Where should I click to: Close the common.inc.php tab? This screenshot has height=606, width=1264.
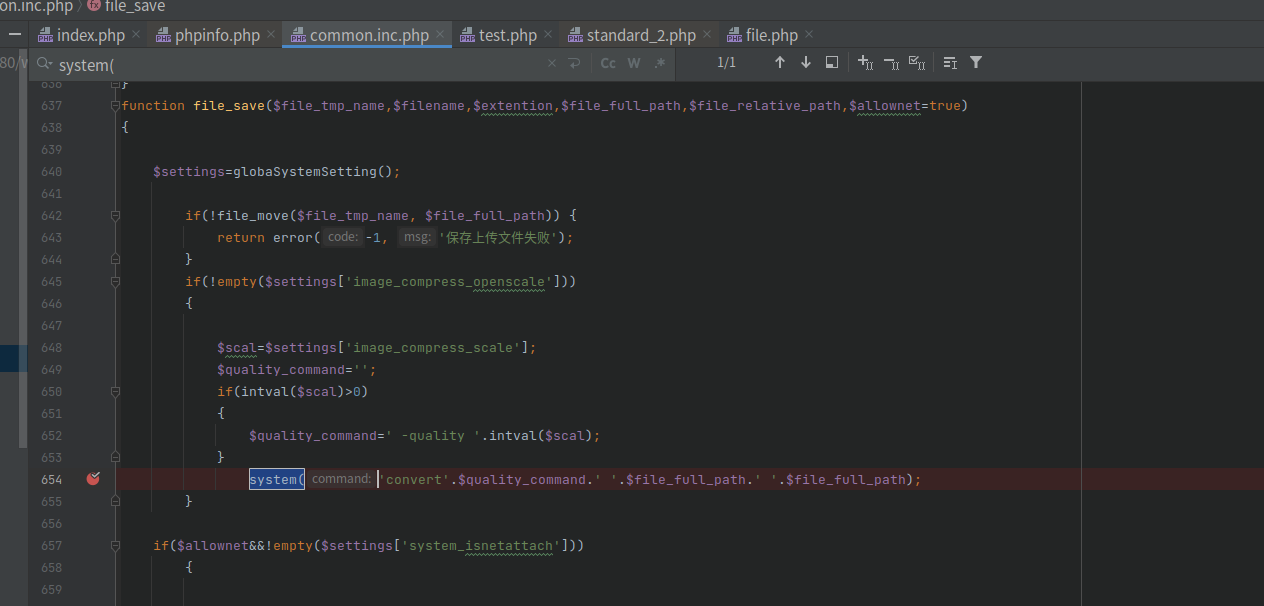[440, 35]
